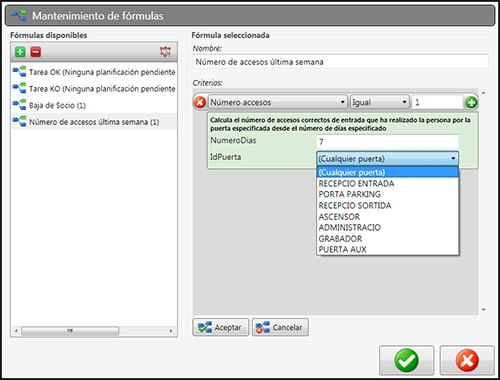Image resolution: width=500 pixels, height=380 pixels.
Task: Select Baja de Socio (1) formula
Action: click(x=94, y=105)
